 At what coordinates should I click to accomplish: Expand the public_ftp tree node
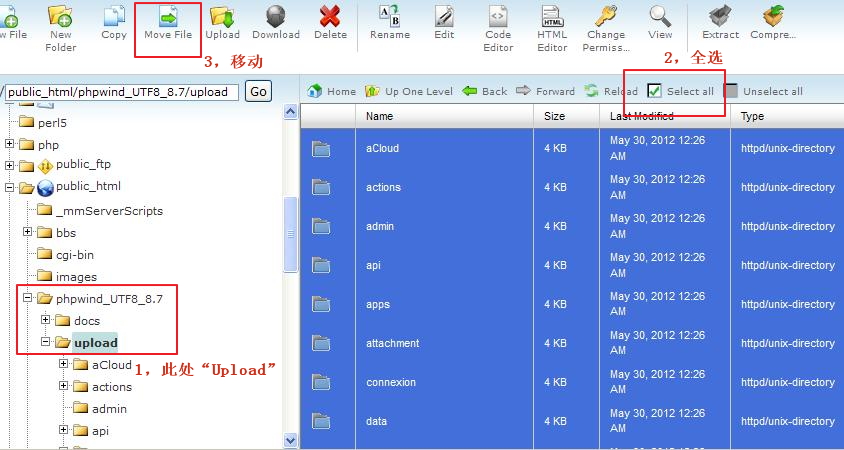(x=10, y=165)
